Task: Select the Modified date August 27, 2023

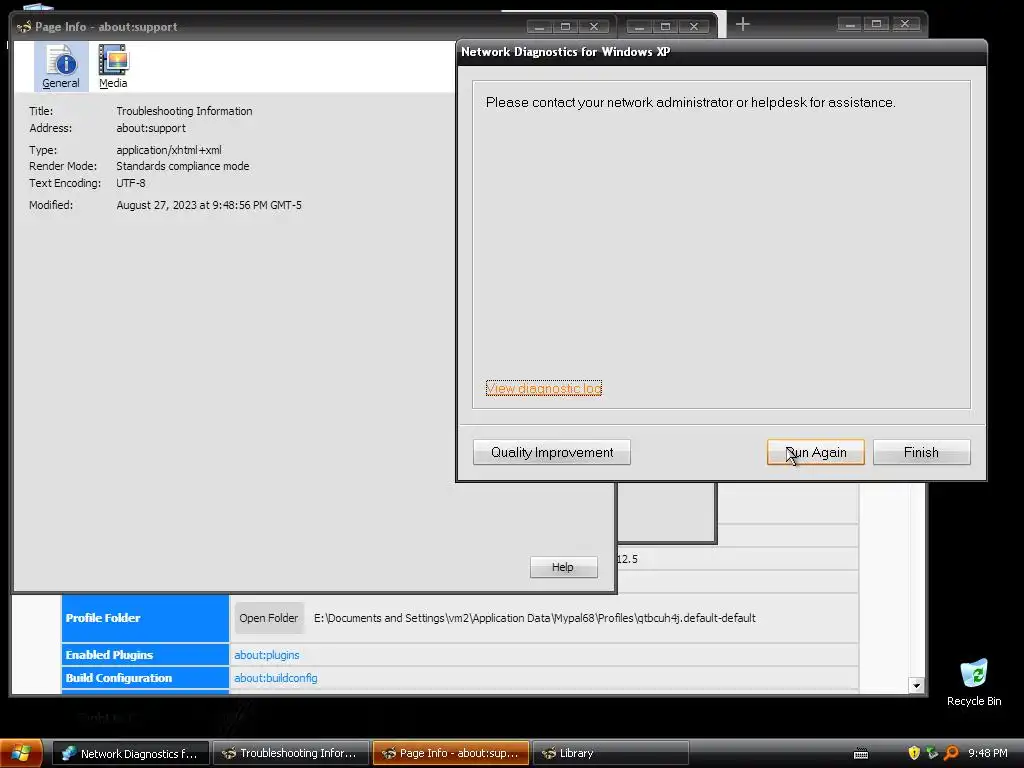Action: (x=209, y=205)
